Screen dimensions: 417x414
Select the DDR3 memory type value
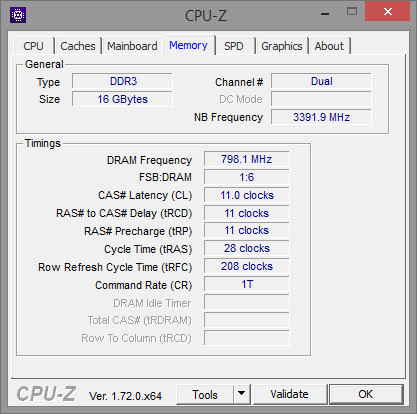(122, 81)
